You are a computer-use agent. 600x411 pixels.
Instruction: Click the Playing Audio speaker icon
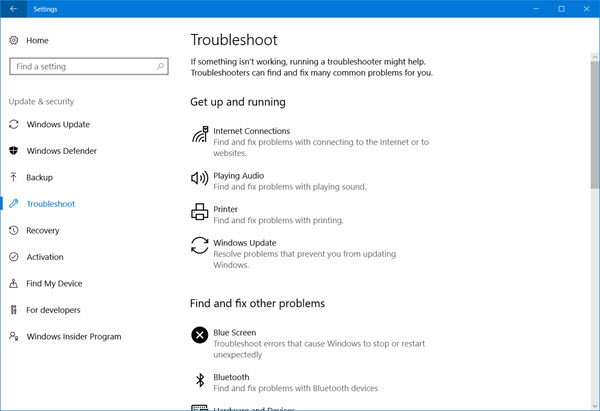[x=199, y=179]
